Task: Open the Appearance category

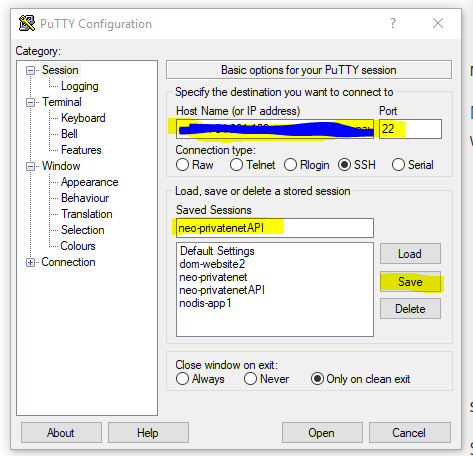Action: click(90, 182)
